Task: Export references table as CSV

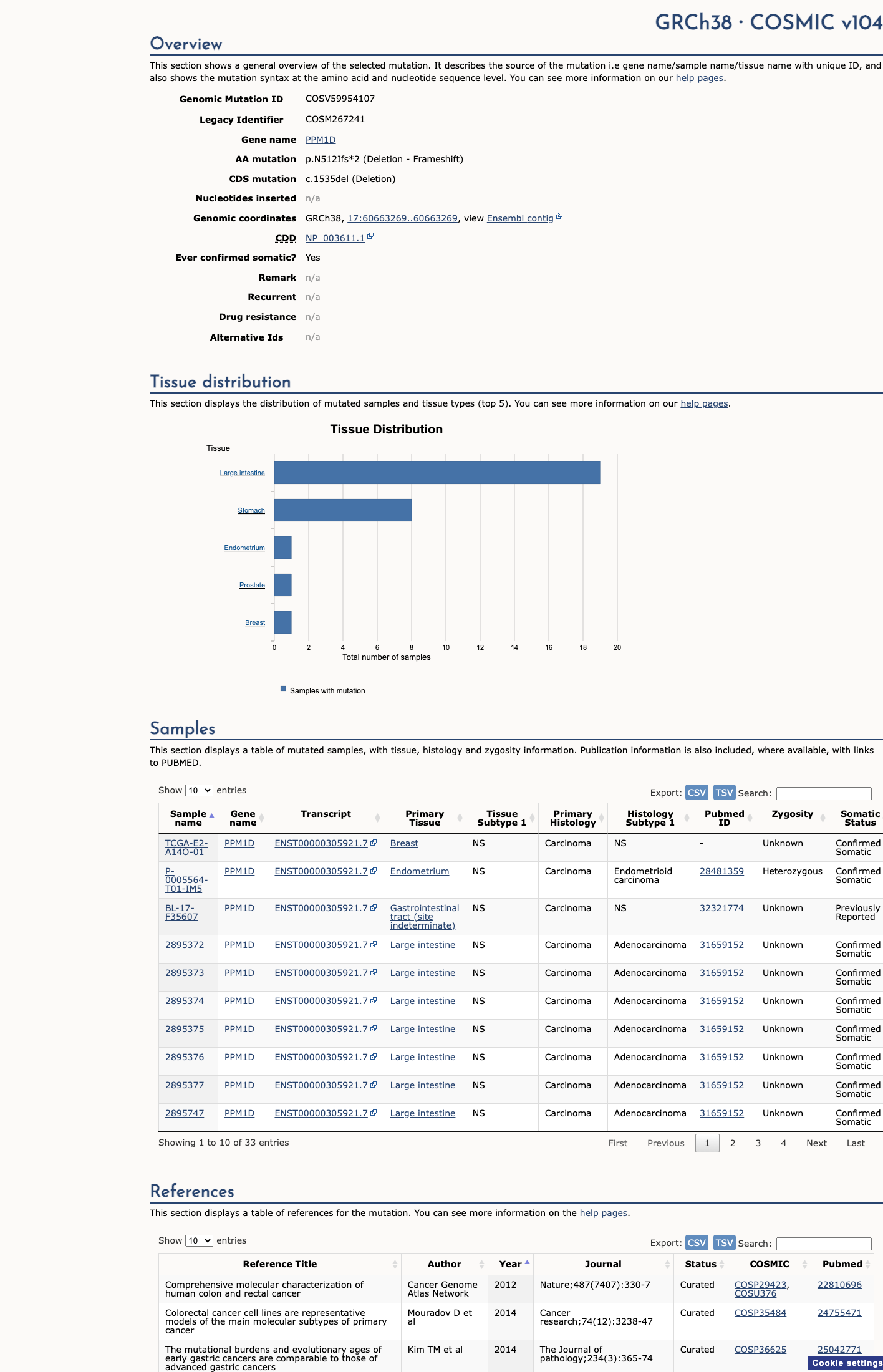Action: [x=697, y=1242]
